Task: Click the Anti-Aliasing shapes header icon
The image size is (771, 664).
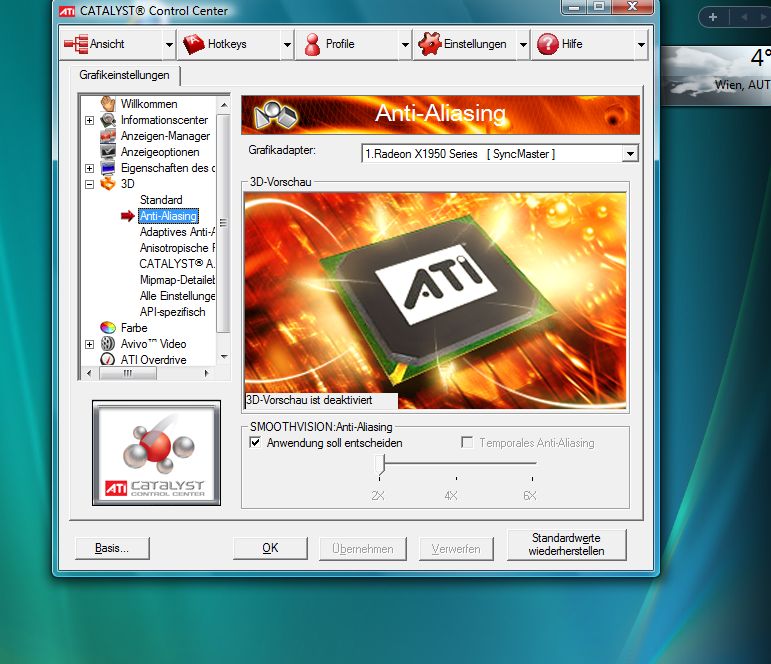Action: (275, 115)
